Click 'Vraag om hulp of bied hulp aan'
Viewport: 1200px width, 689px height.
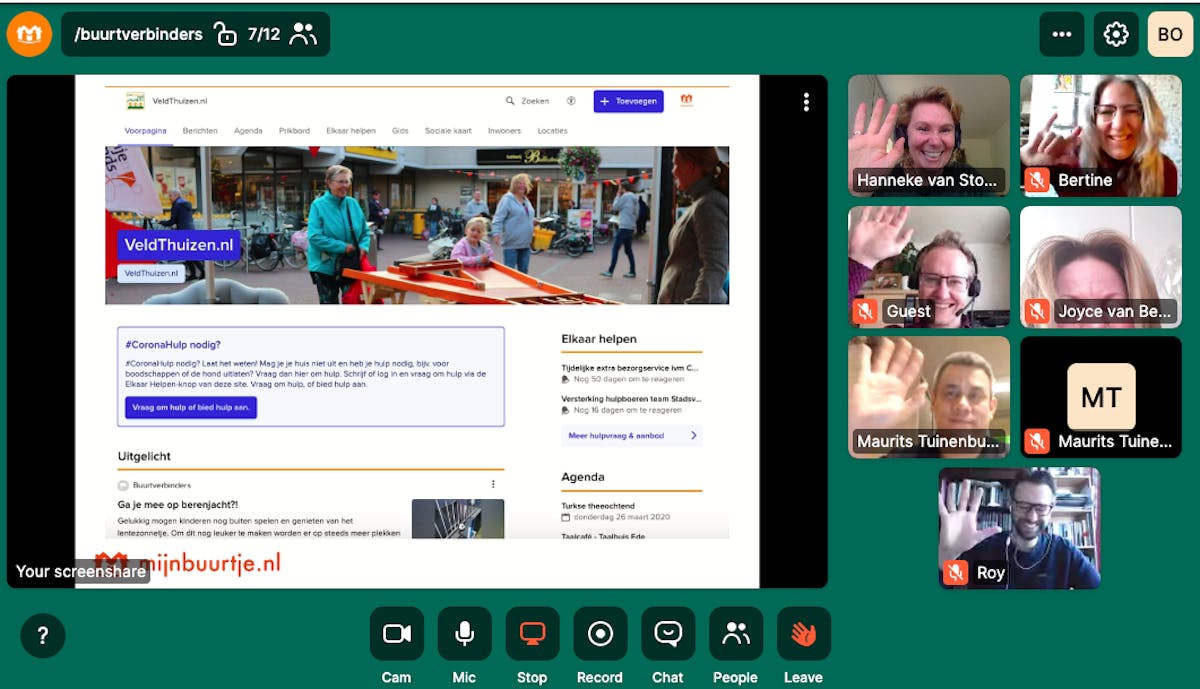point(191,407)
